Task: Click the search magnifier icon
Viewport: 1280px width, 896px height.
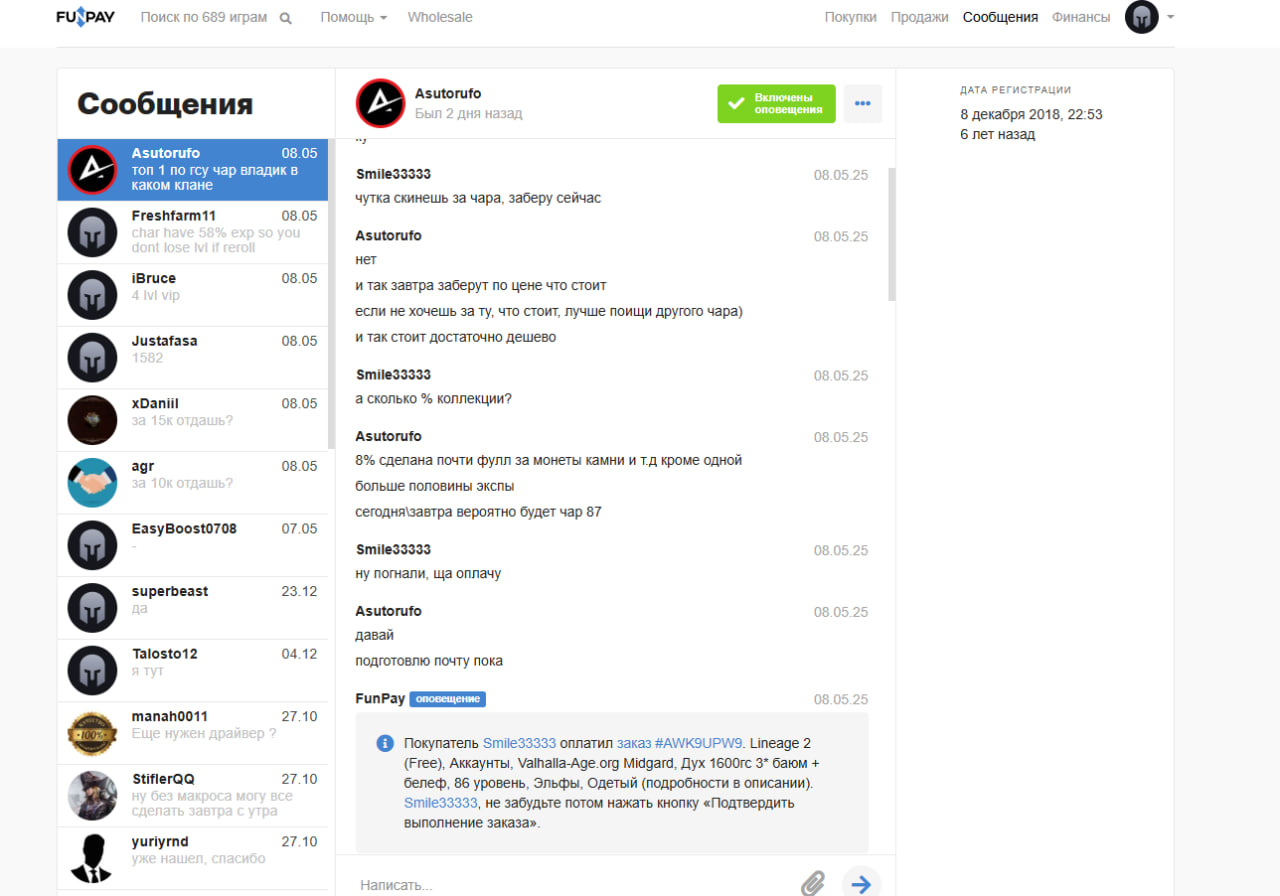Action: (x=286, y=18)
